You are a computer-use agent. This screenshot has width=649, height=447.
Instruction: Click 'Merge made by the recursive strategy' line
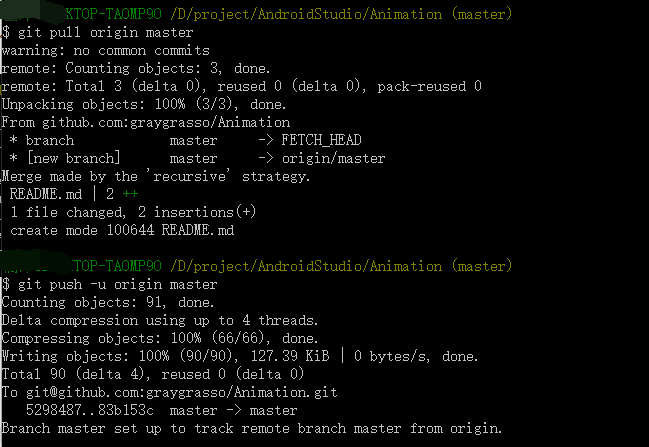(156, 177)
